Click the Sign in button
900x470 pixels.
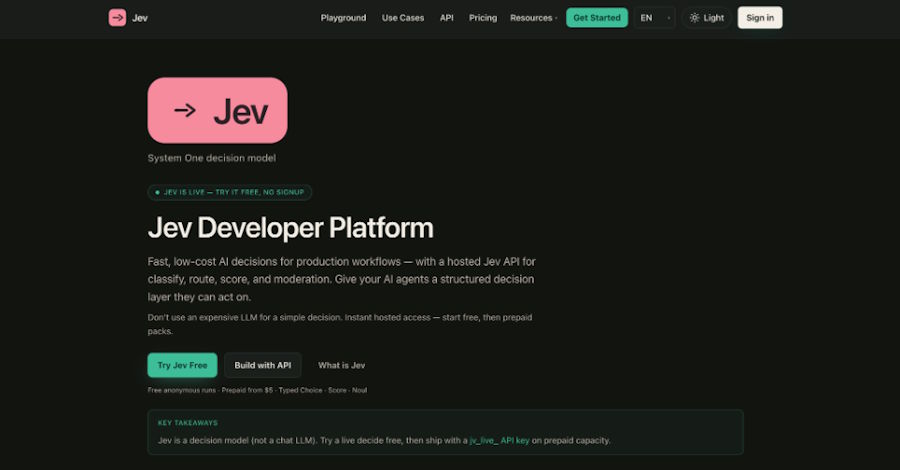(x=760, y=18)
